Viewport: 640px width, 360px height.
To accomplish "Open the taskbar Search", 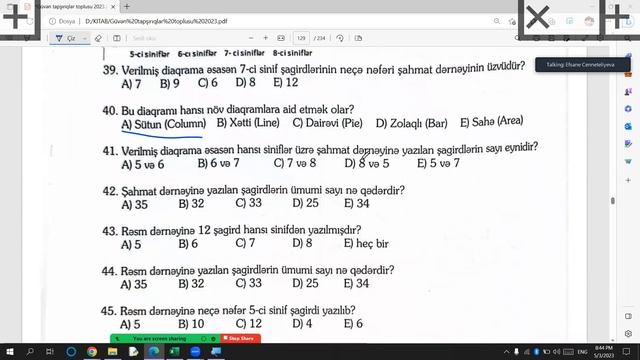I will [30, 351].
